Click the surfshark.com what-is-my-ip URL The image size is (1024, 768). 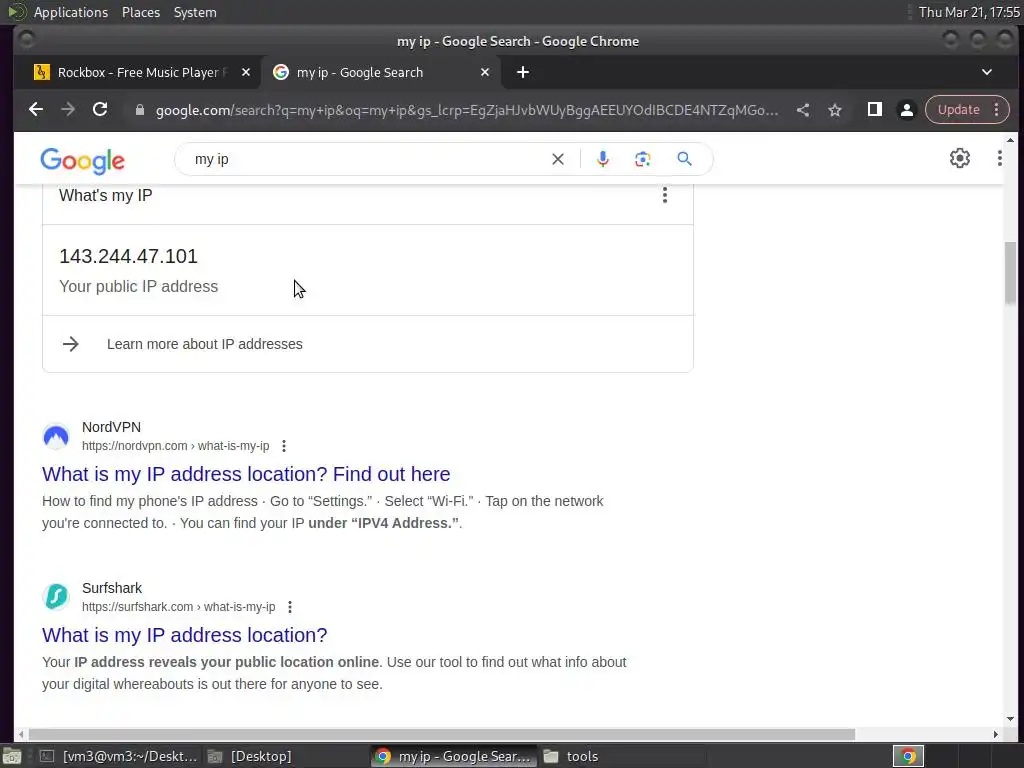point(179,607)
